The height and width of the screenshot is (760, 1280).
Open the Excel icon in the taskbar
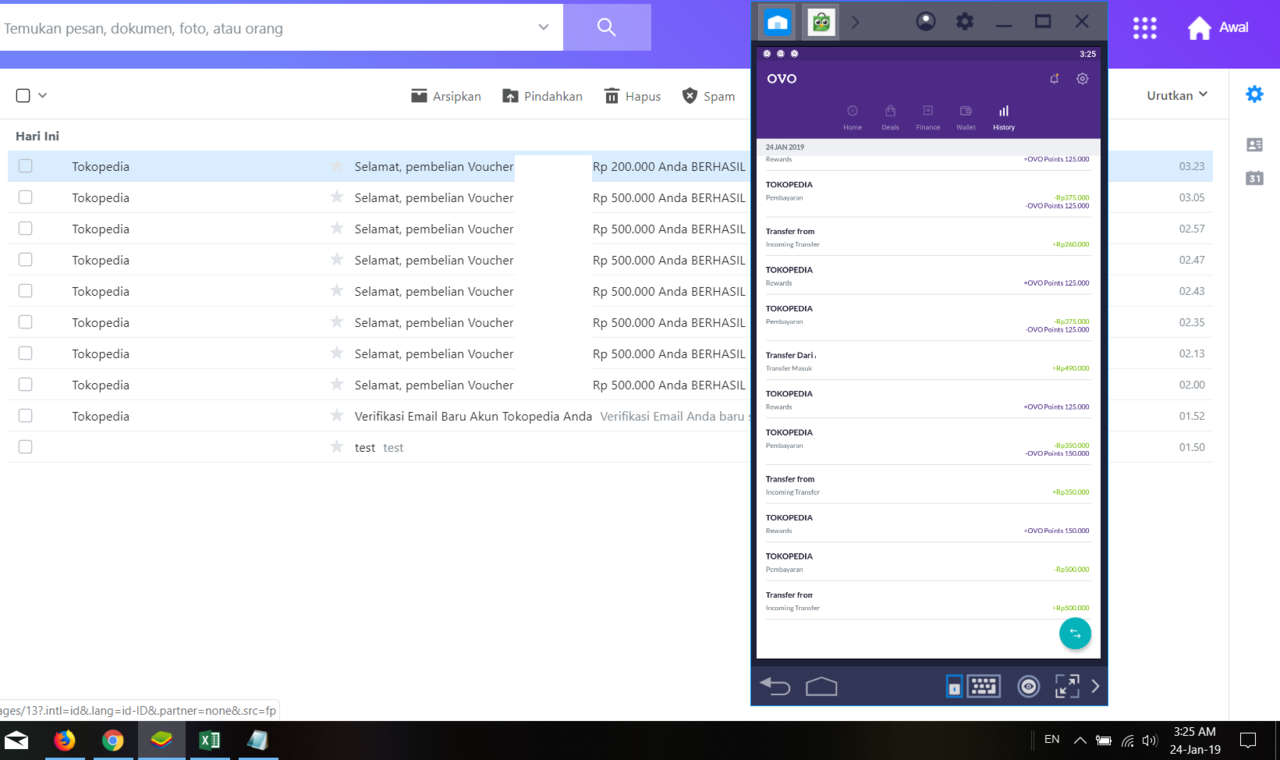click(209, 740)
